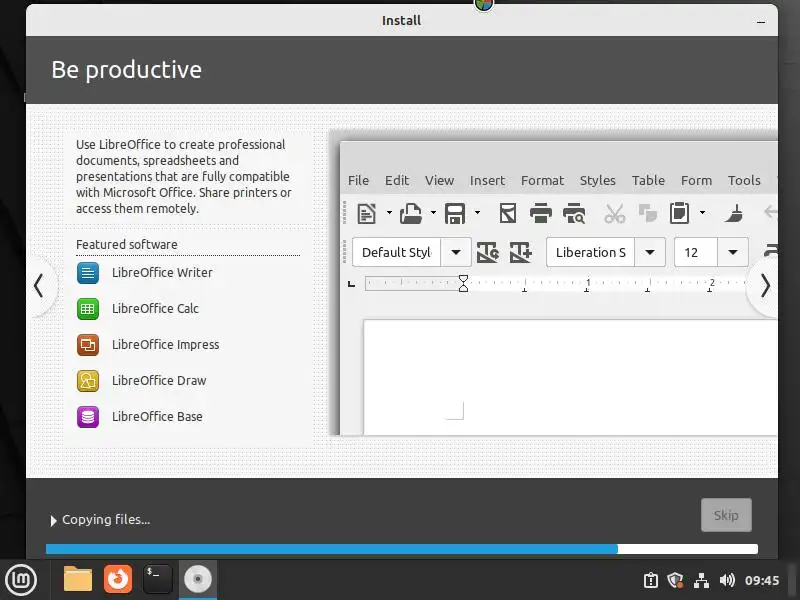Click the New Style from Selection icon
This screenshot has height=600, width=800.
click(520, 253)
